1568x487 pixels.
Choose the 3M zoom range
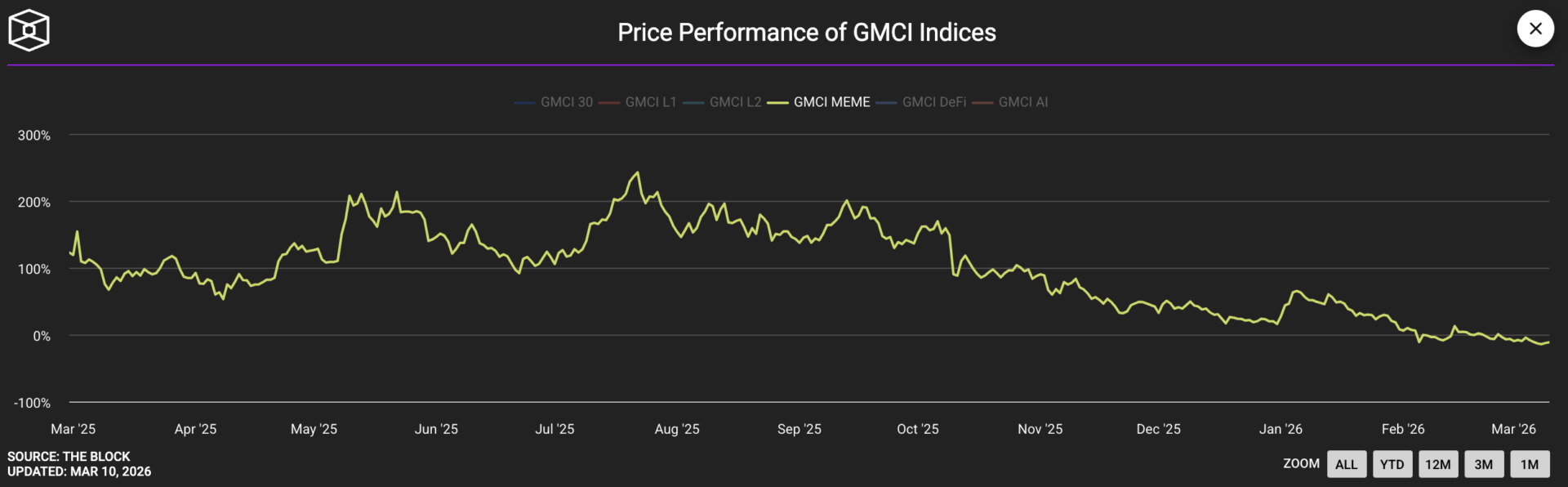[x=1483, y=464]
